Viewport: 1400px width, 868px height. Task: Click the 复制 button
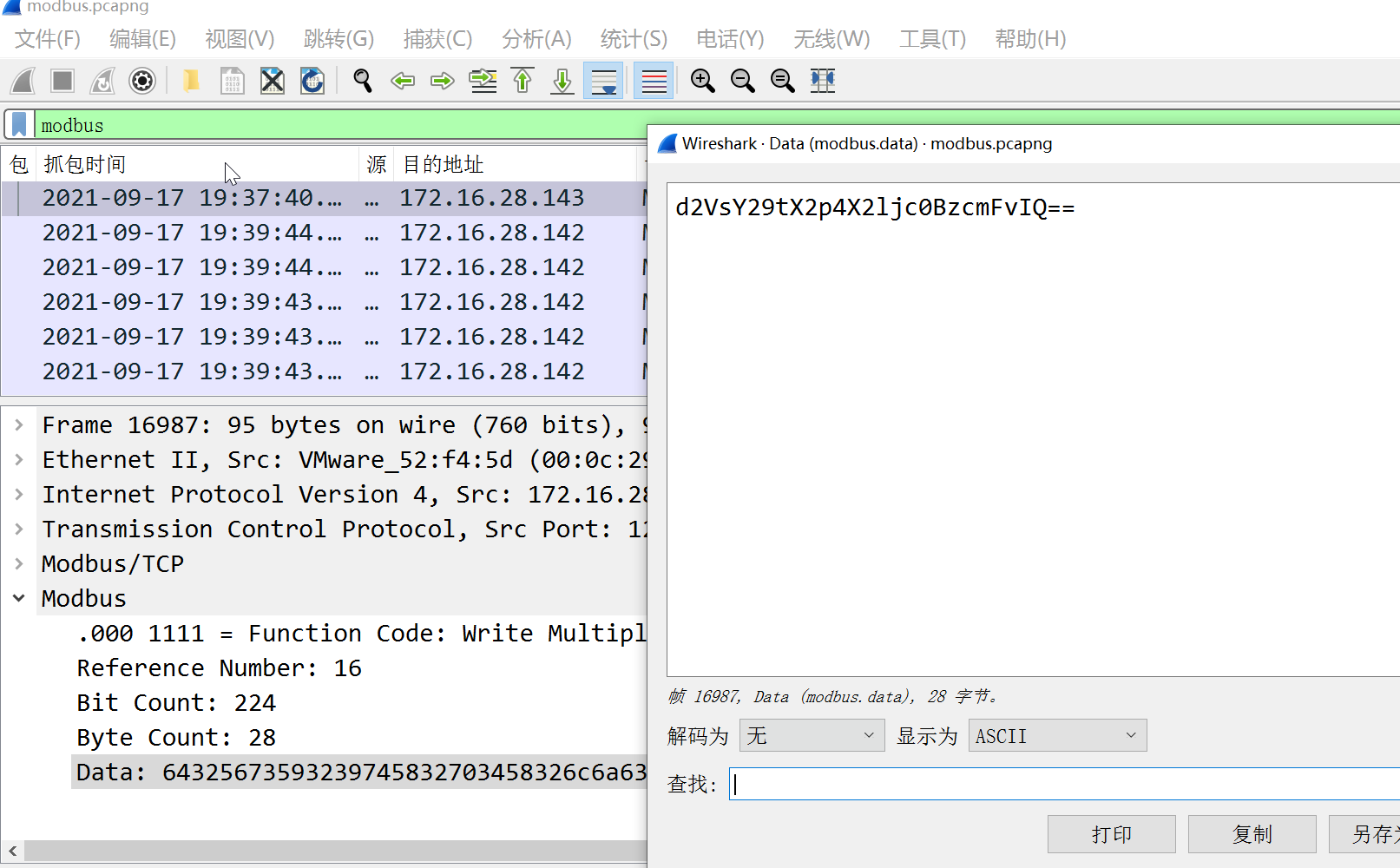1252,834
